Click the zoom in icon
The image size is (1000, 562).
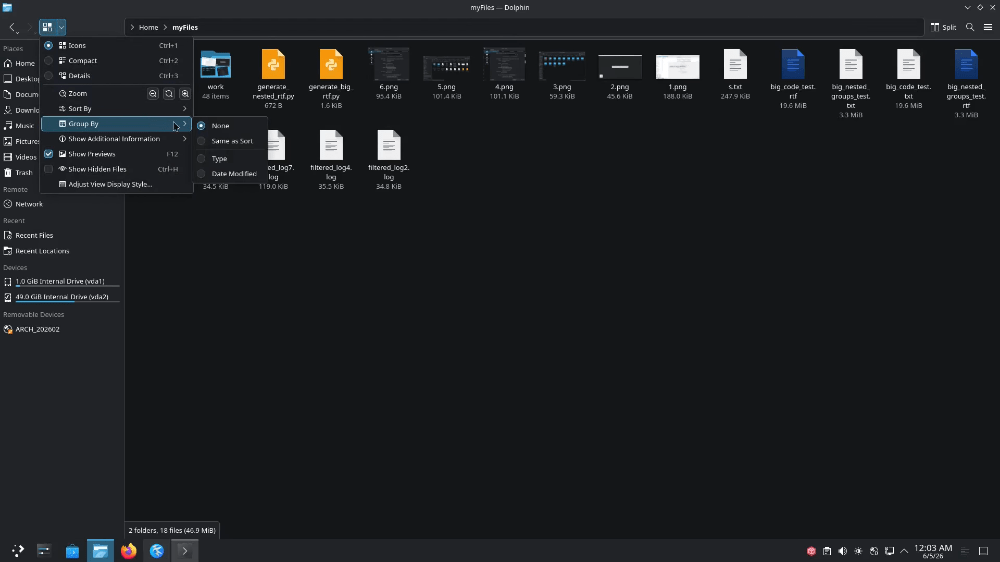(185, 94)
